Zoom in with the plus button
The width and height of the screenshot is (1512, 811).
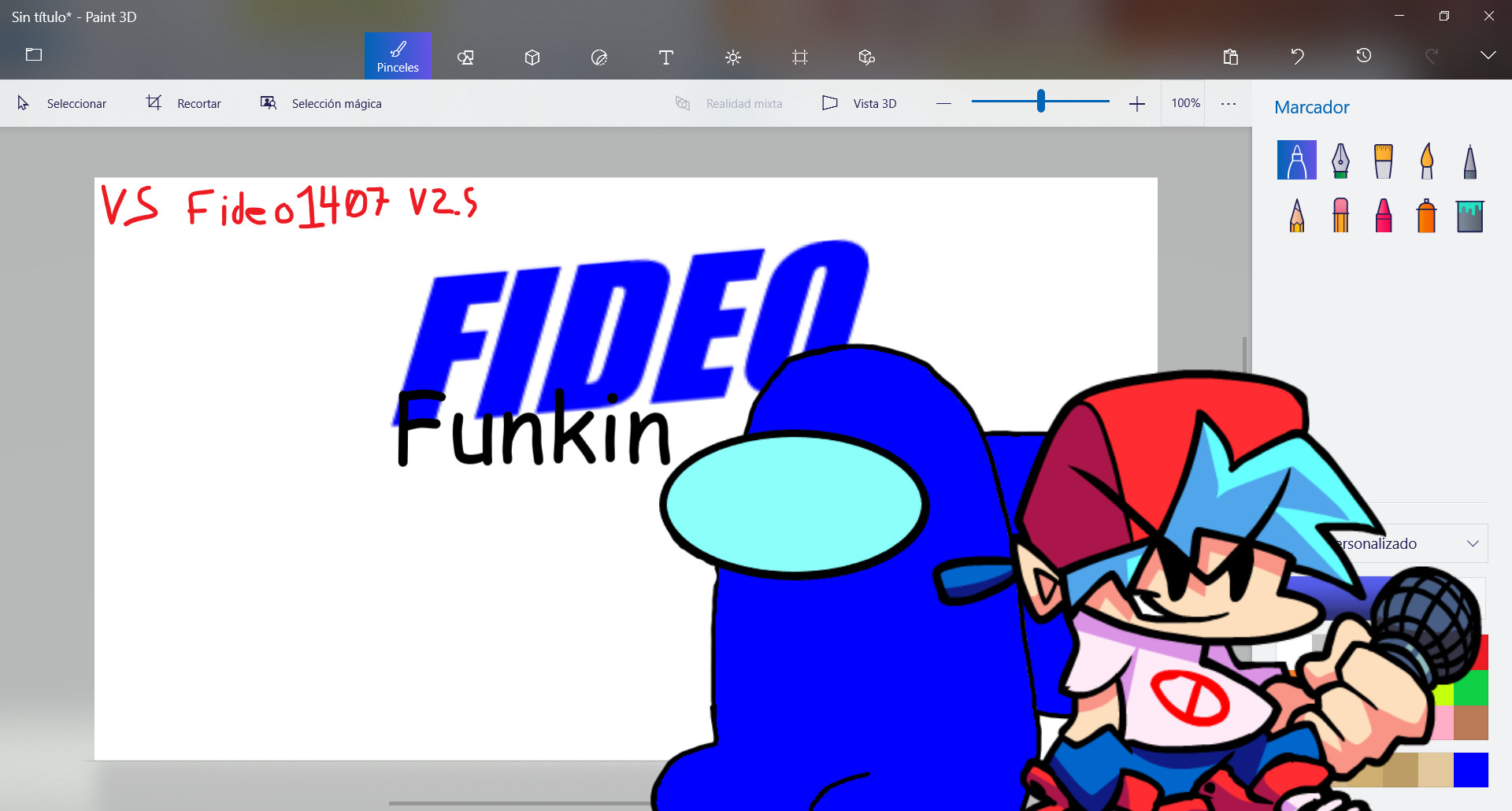tap(1136, 103)
